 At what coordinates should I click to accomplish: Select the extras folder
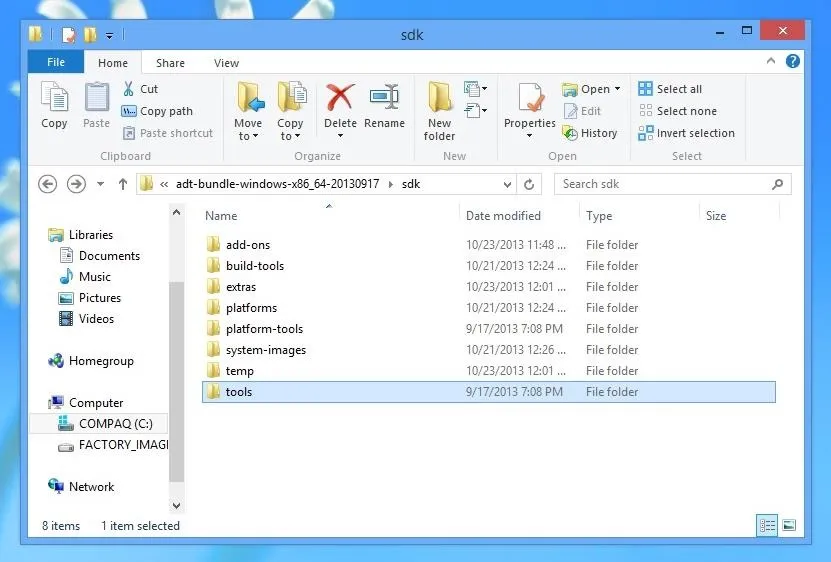(489, 287)
